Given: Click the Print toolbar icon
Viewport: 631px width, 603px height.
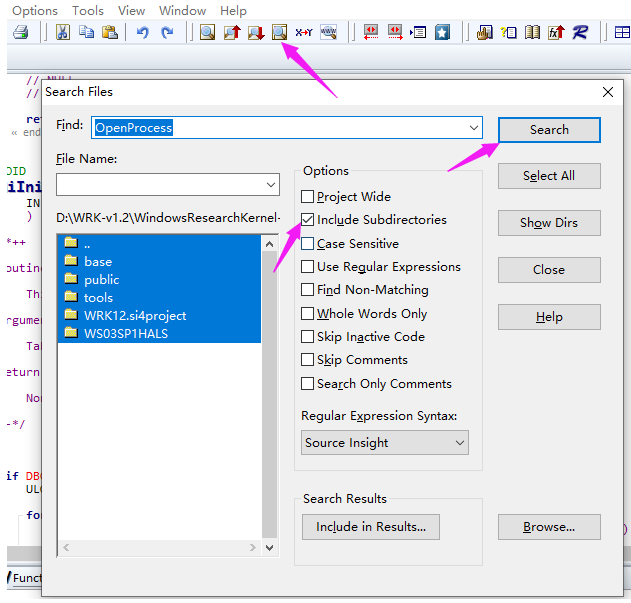Looking at the screenshot, I should tap(21, 32).
